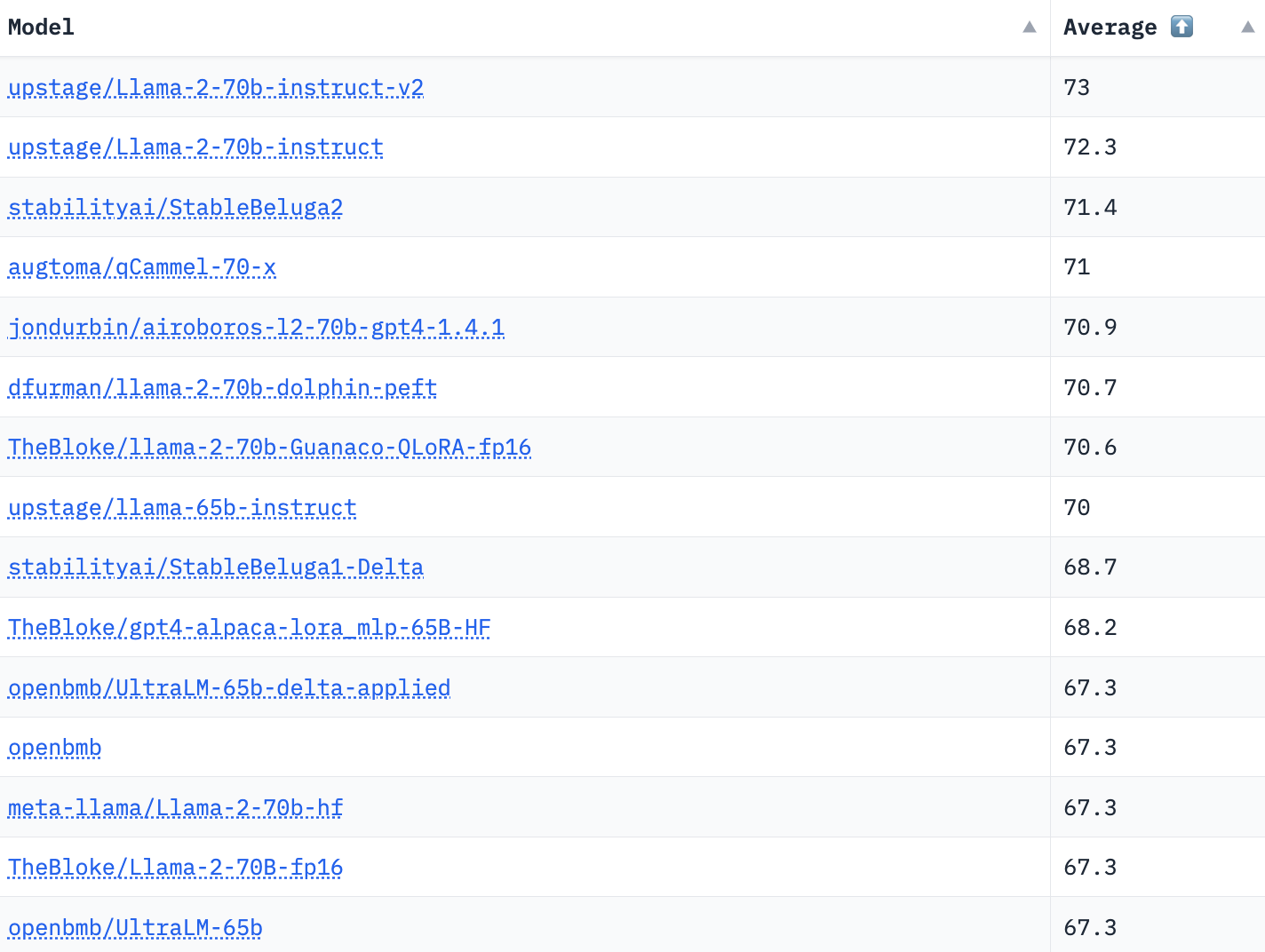
Task: Open the dfurman/llama-2-70b-dolphin-peft link
Action: (222, 387)
